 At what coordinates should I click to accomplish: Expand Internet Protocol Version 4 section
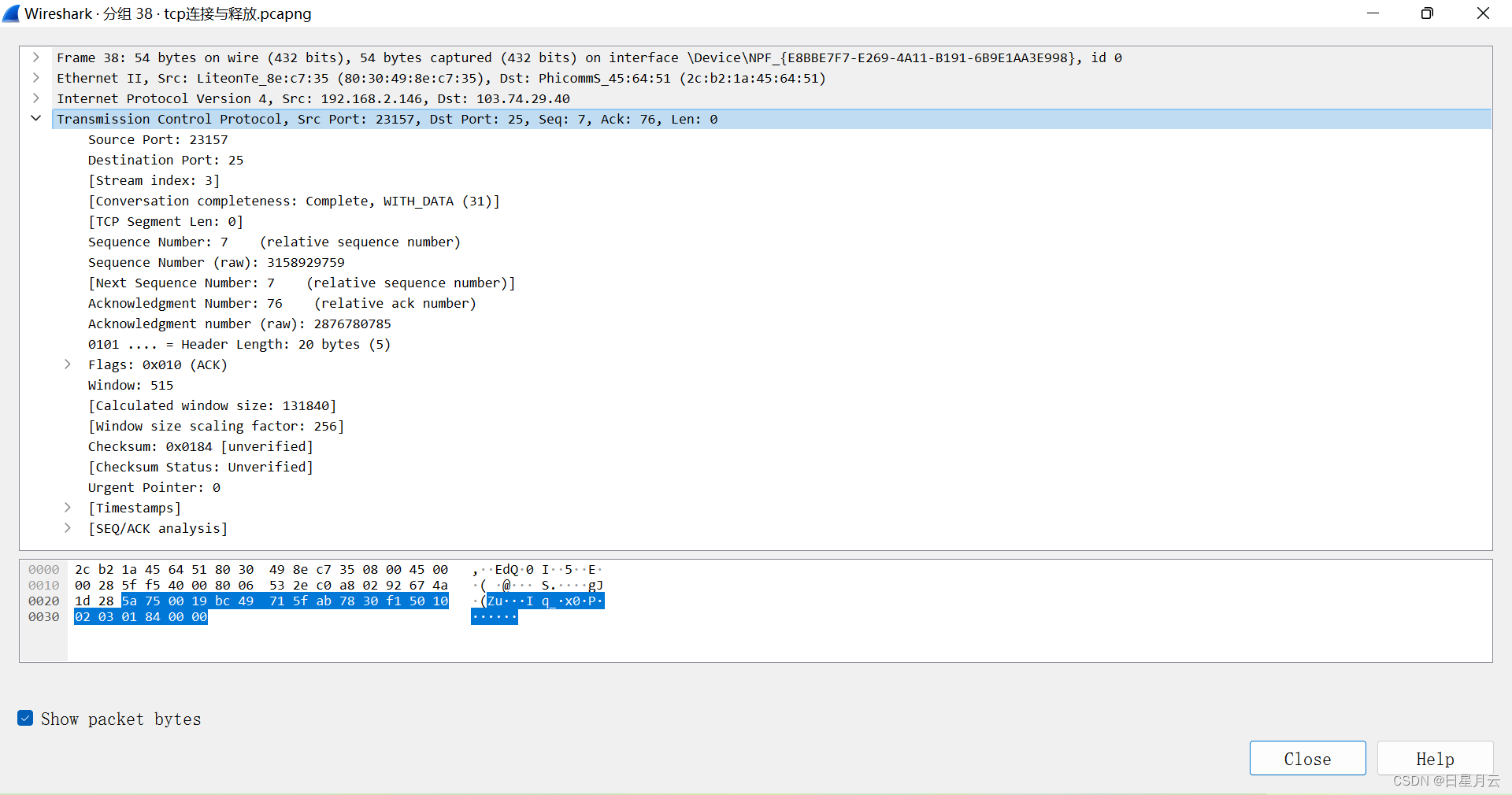(36, 98)
